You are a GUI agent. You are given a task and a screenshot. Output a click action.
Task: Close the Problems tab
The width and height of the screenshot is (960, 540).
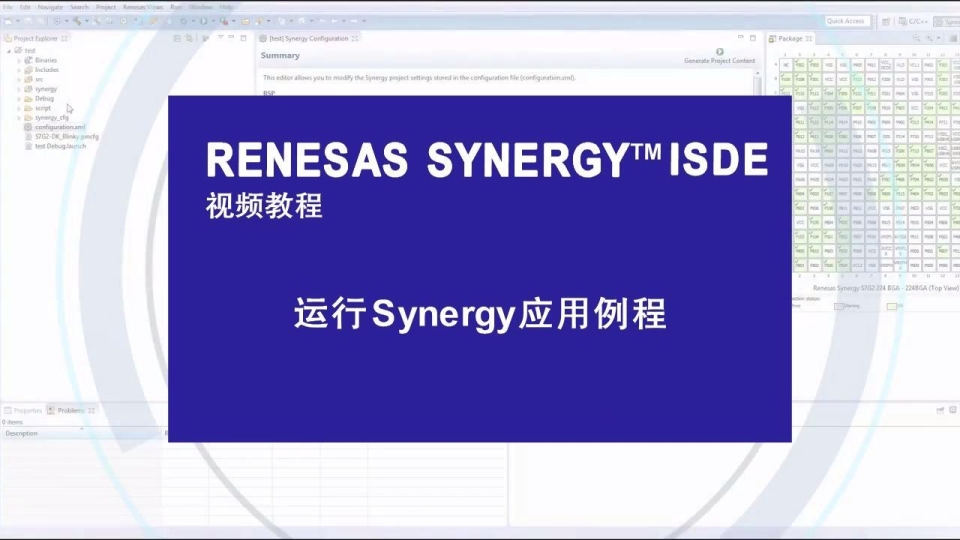(x=91, y=411)
